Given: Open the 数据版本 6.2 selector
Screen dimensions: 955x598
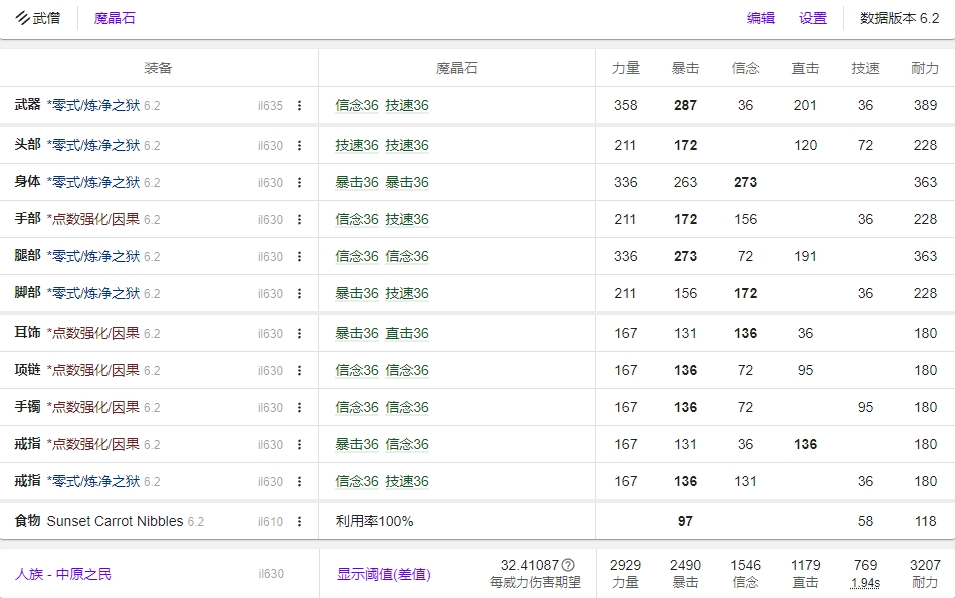Looking at the screenshot, I should 898,18.
